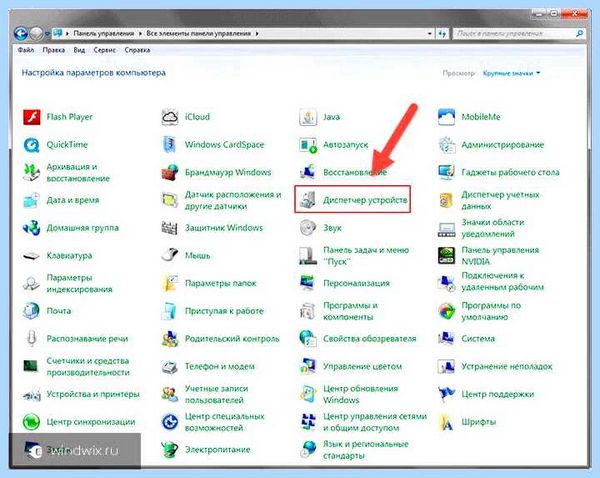Open the MobileMe icon
This screenshot has width=600, height=478.
(x=446, y=117)
